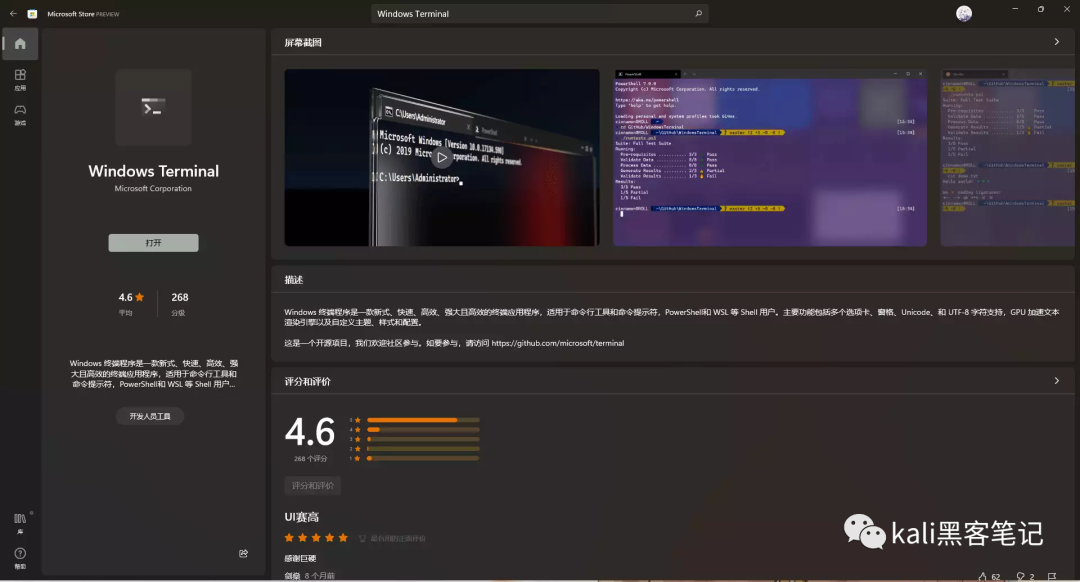Click the 4-star rating bar
The width and height of the screenshot is (1080, 582).
click(x=424, y=429)
